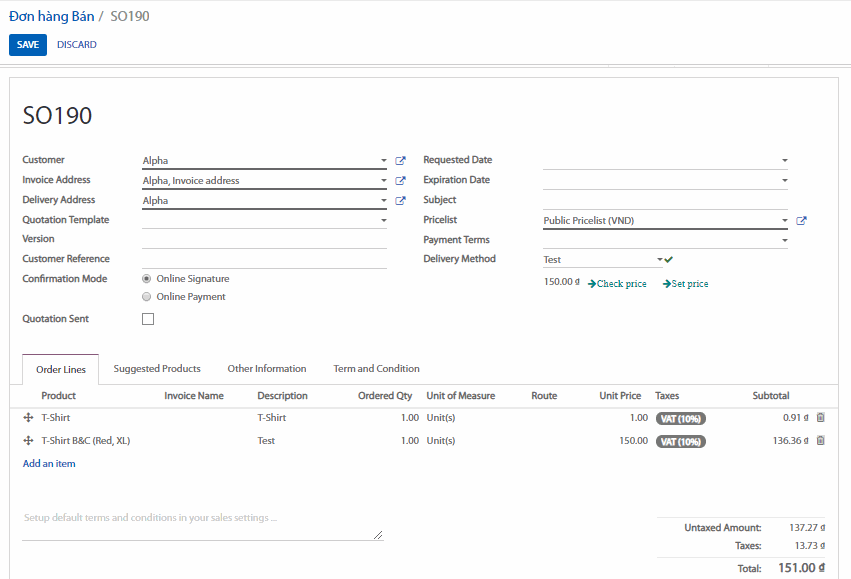Select Online Signature confirmation mode

point(147,279)
